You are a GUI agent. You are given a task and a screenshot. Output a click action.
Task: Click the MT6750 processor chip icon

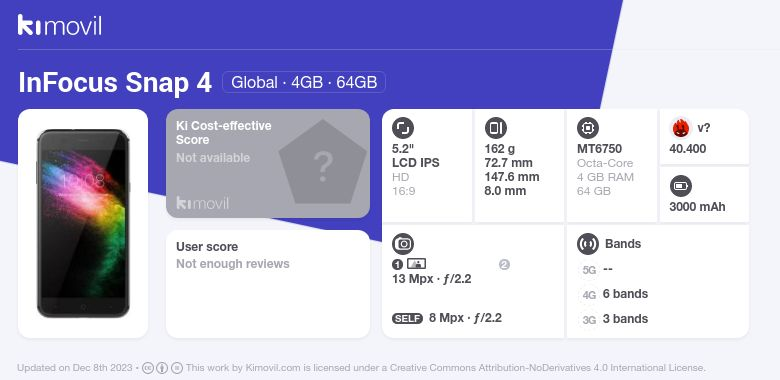[588, 128]
